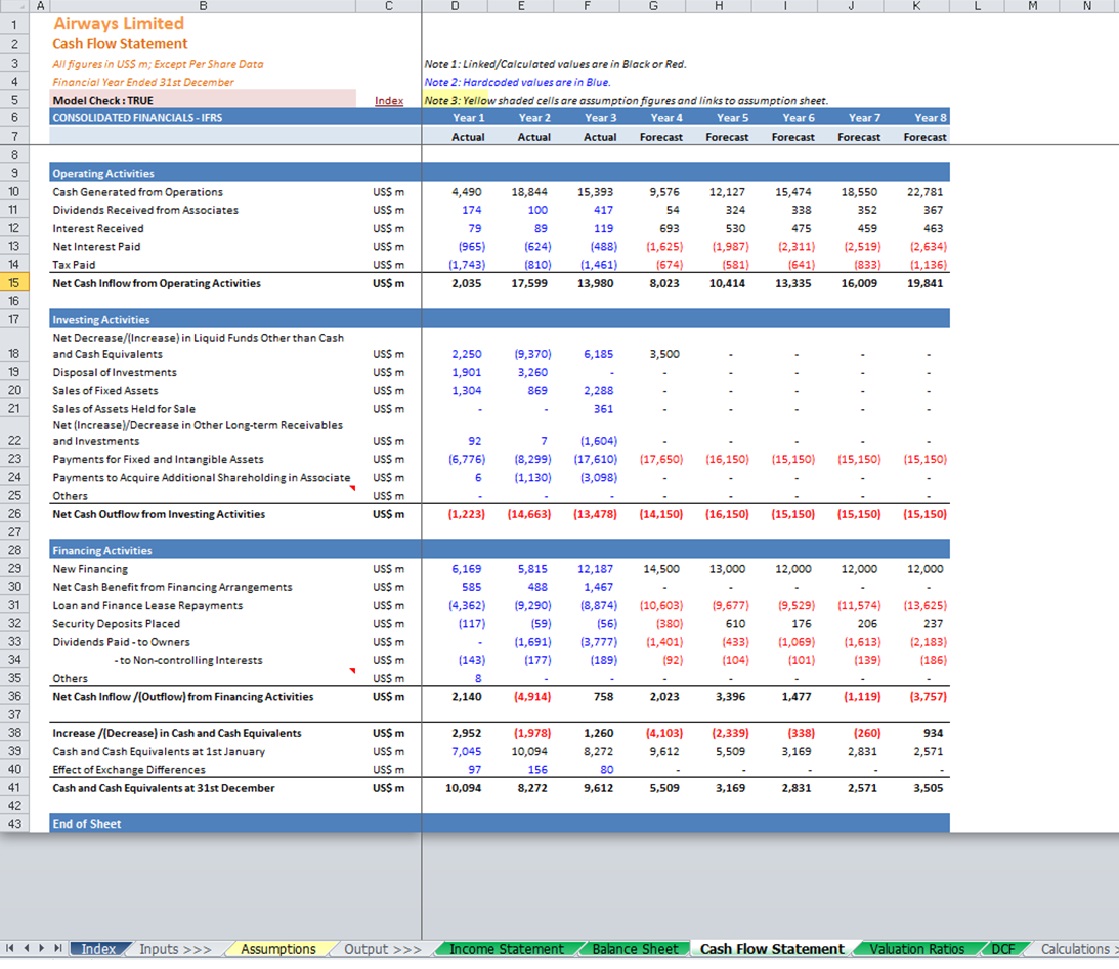Follow the Index hyperlink in cell C5
The height and width of the screenshot is (969, 1119).
click(x=389, y=101)
